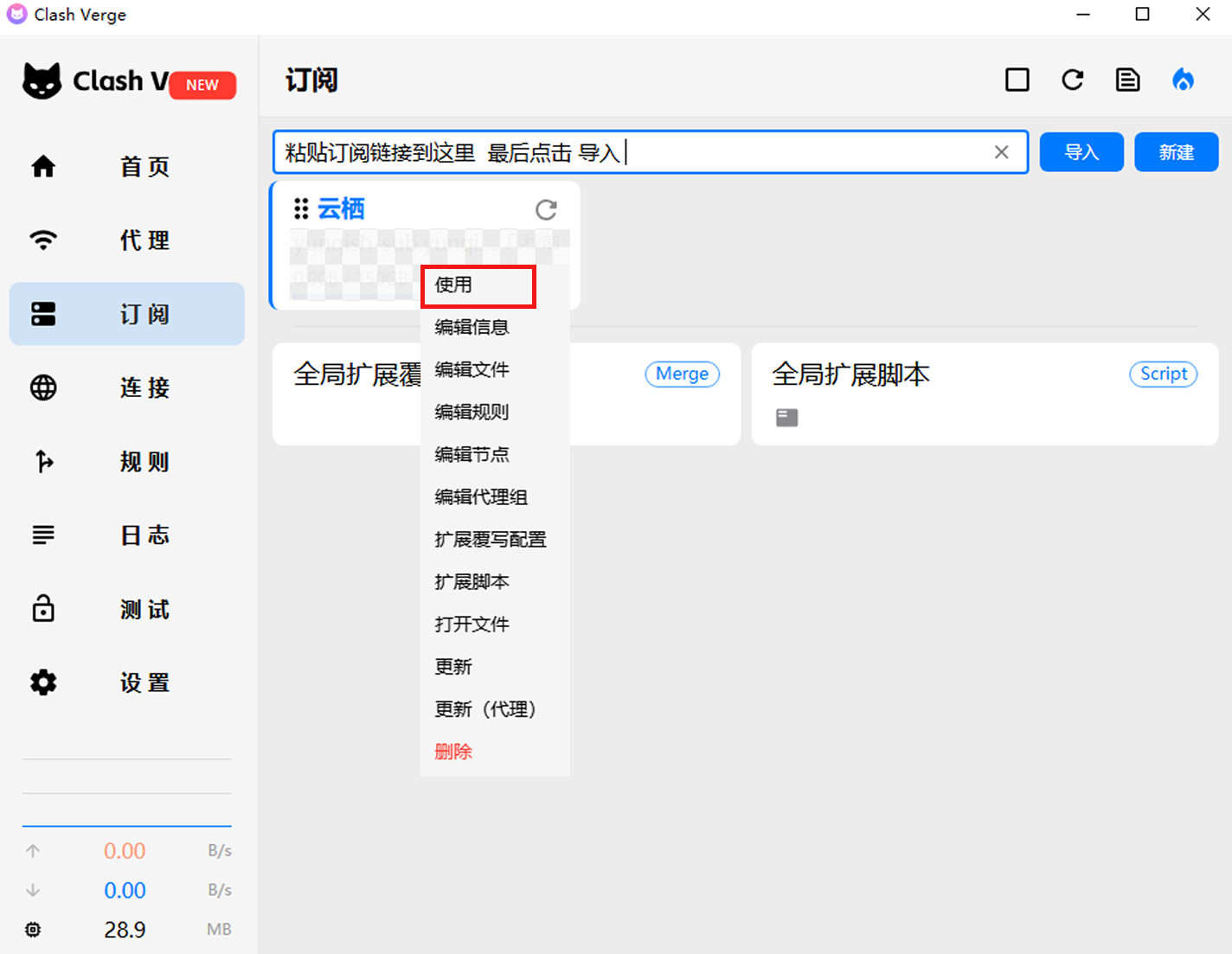Click the 新建 new button

pyautogui.click(x=1177, y=152)
